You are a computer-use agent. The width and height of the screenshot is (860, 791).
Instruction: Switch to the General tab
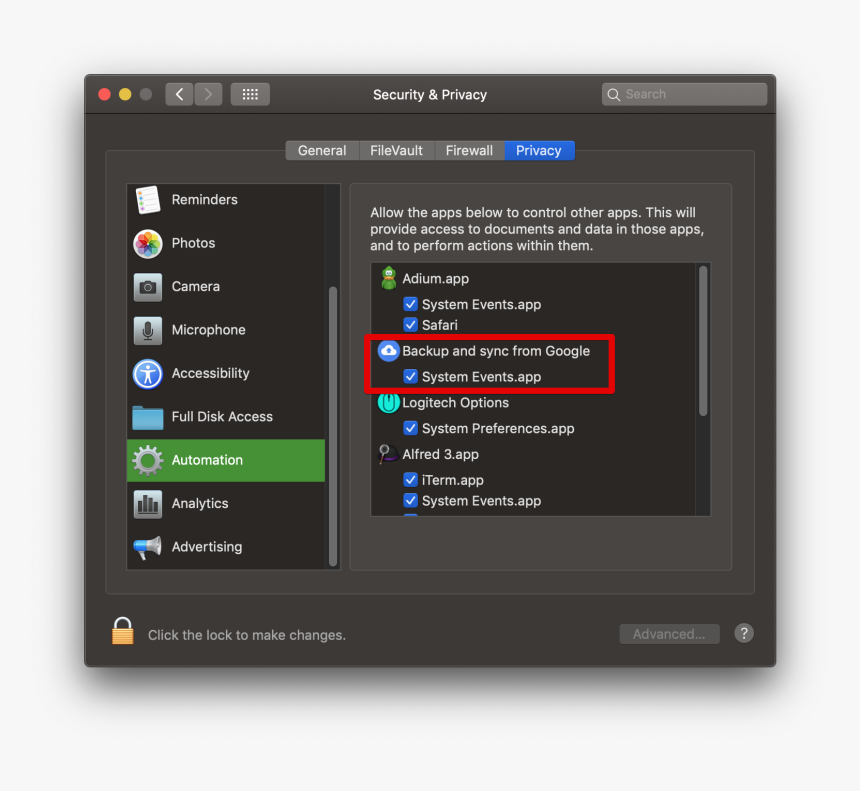[x=321, y=150]
